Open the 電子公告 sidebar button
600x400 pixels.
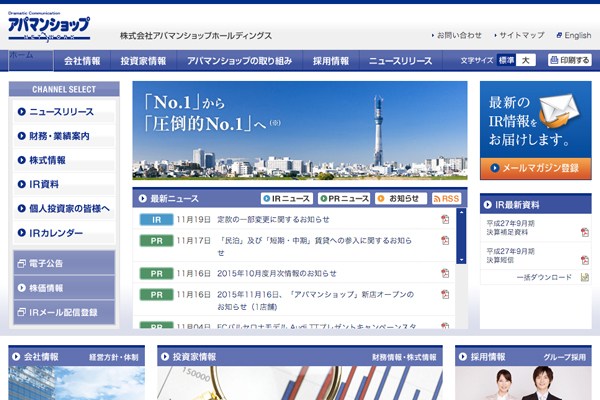tap(64, 263)
